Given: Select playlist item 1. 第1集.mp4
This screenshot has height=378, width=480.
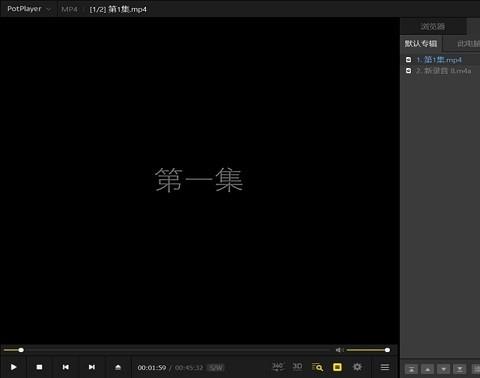Looking at the screenshot, I should [439, 60].
